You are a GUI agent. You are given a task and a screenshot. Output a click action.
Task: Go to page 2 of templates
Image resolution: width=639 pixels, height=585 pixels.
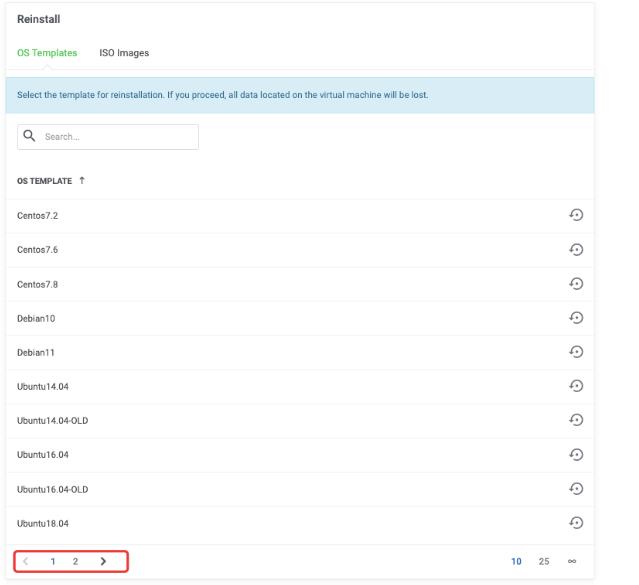point(75,561)
